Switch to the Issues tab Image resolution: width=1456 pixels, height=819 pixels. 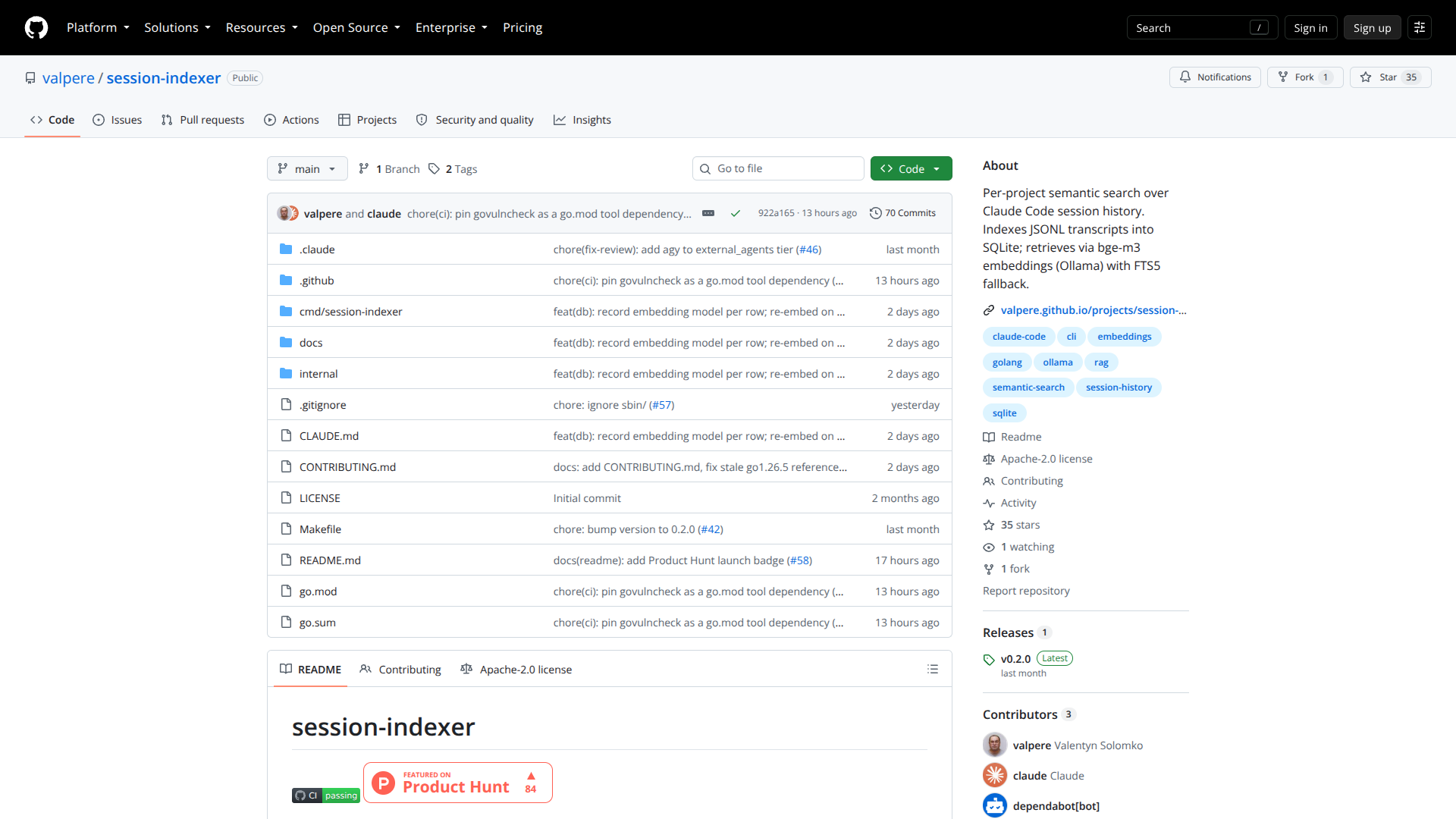pos(118,120)
